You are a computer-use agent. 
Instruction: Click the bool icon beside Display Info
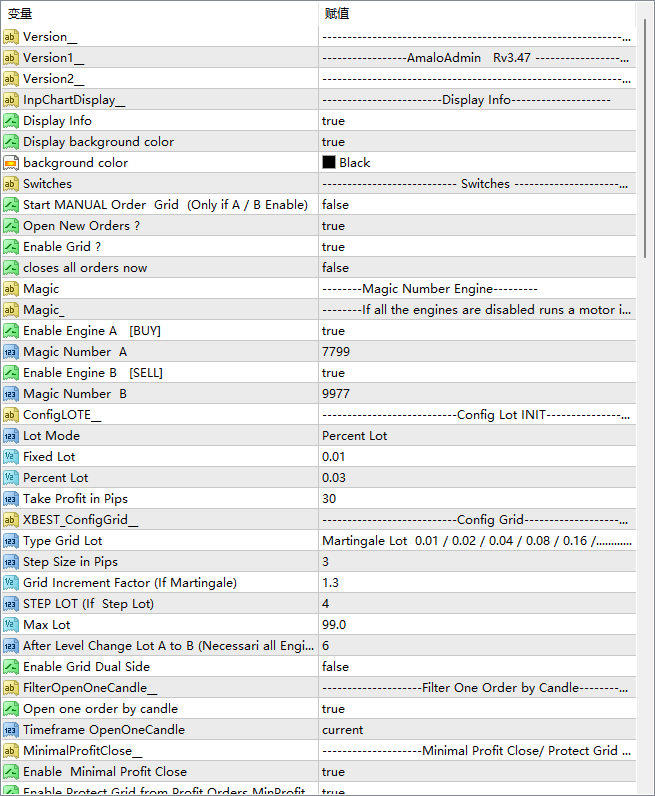(x=11, y=121)
